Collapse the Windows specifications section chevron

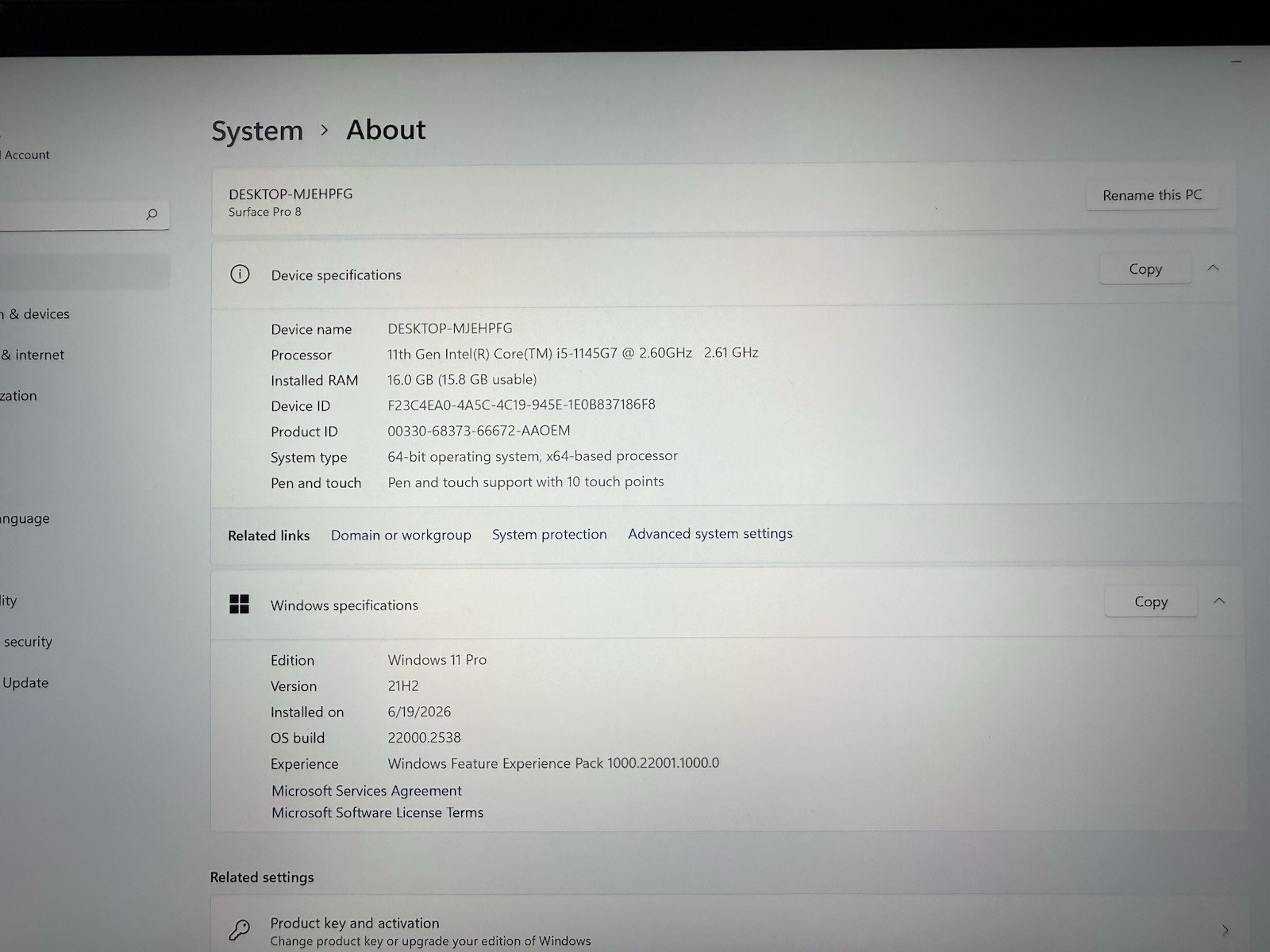[x=1218, y=601]
